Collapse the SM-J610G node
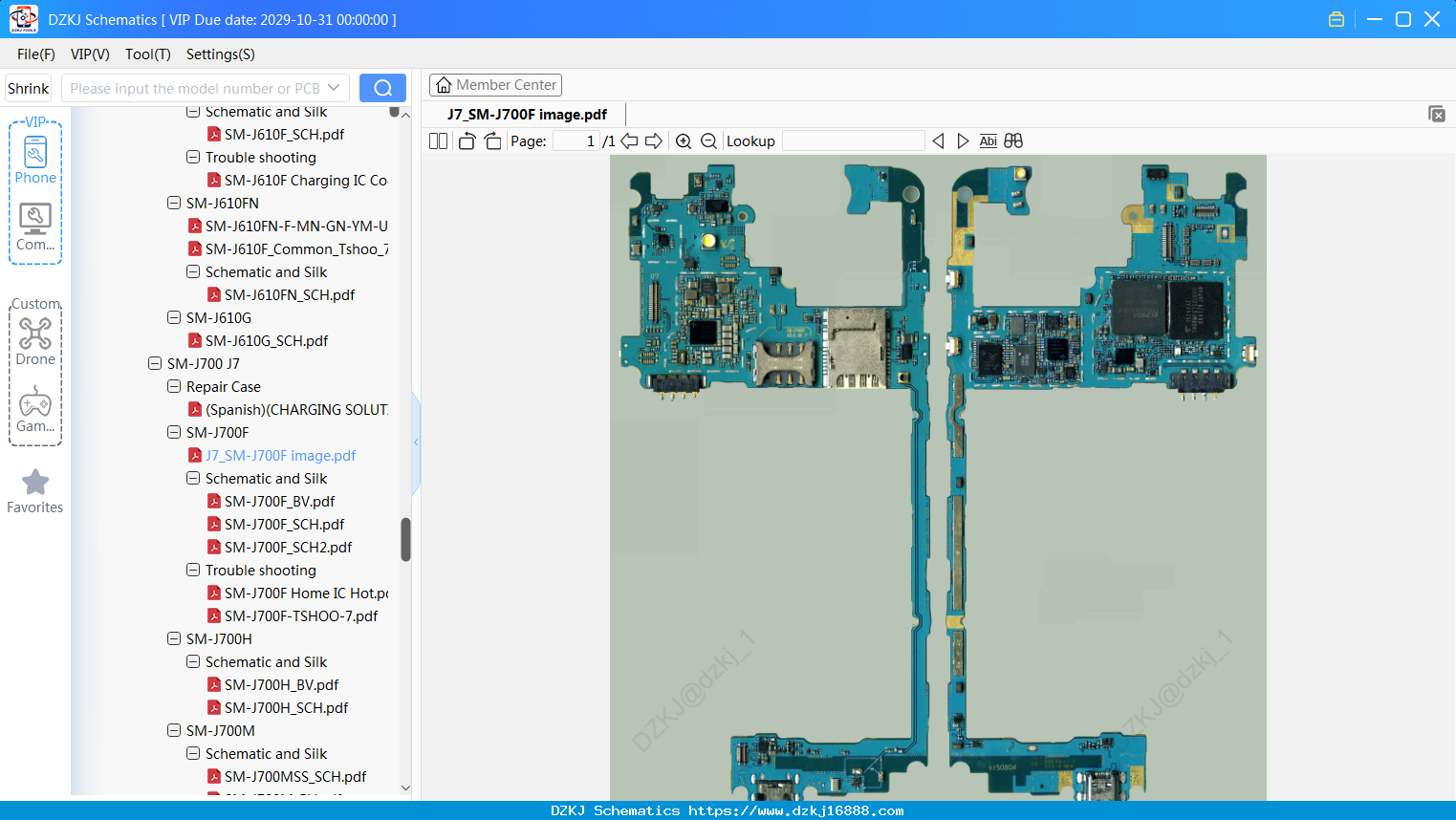This screenshot has width=1456, height=820. click(174, 317)
